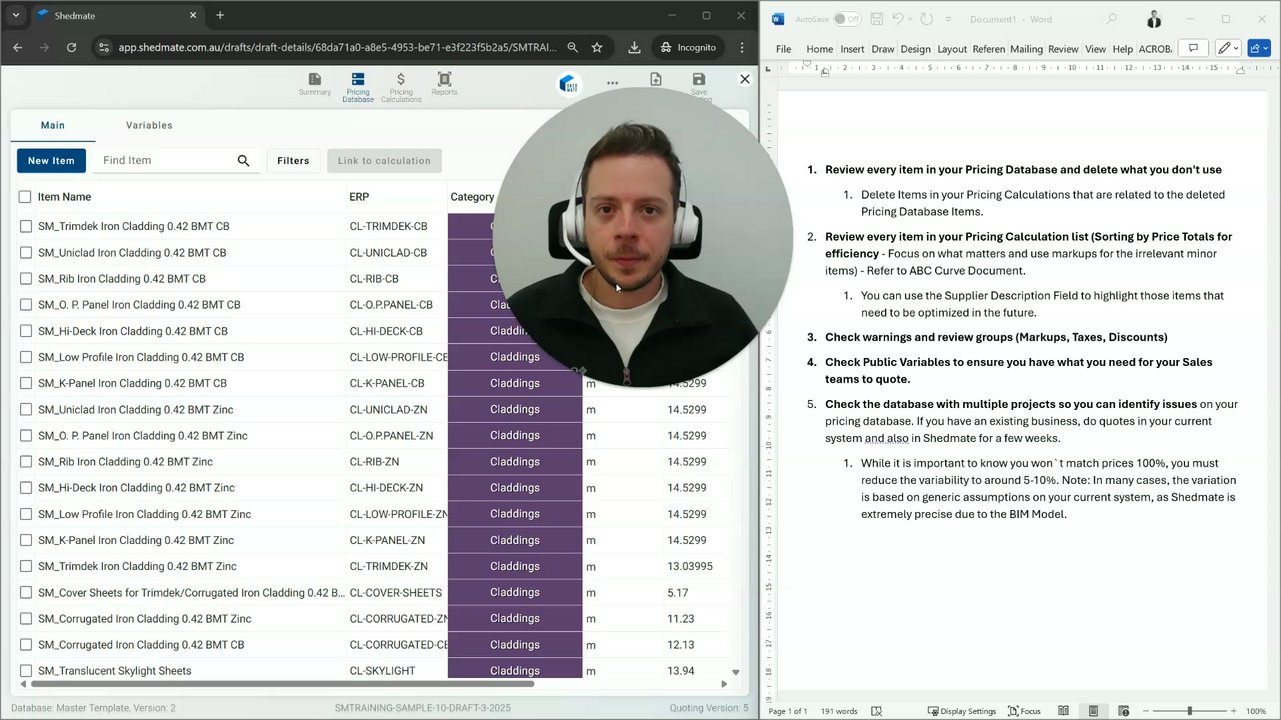Viewport: 1281px width, 720px height.
Task: Click the export document icon in Shedmate toolbar
Action: 656,80
